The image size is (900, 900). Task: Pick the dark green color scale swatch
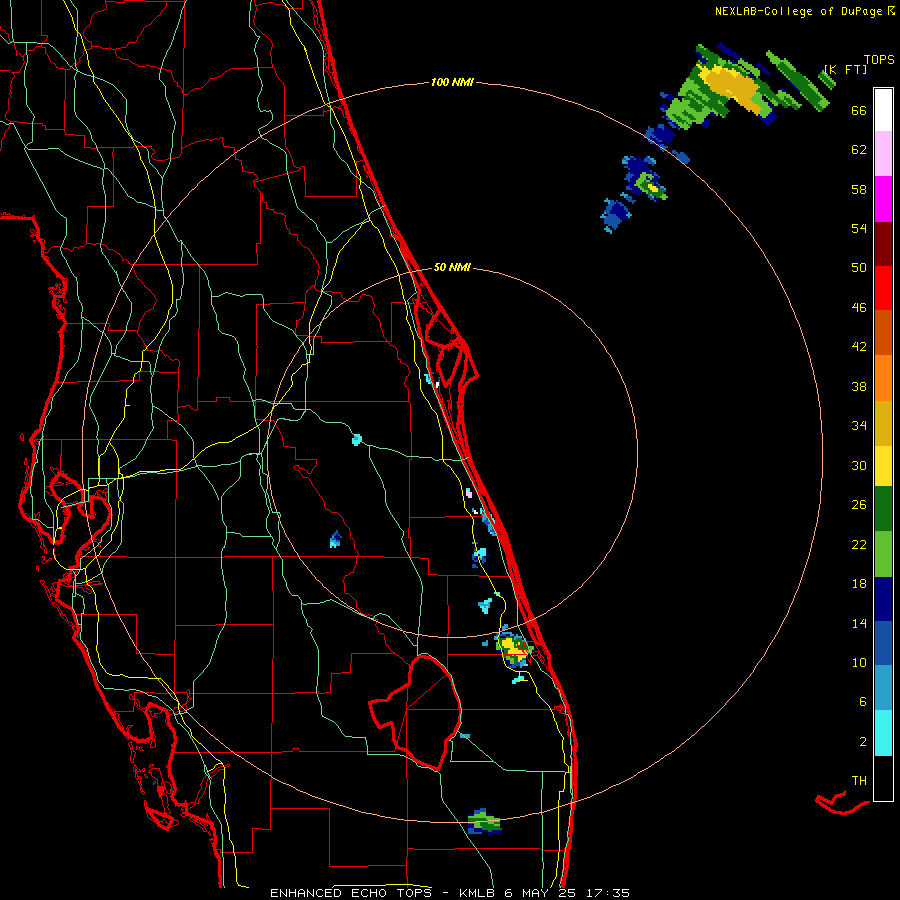point(883,509)
